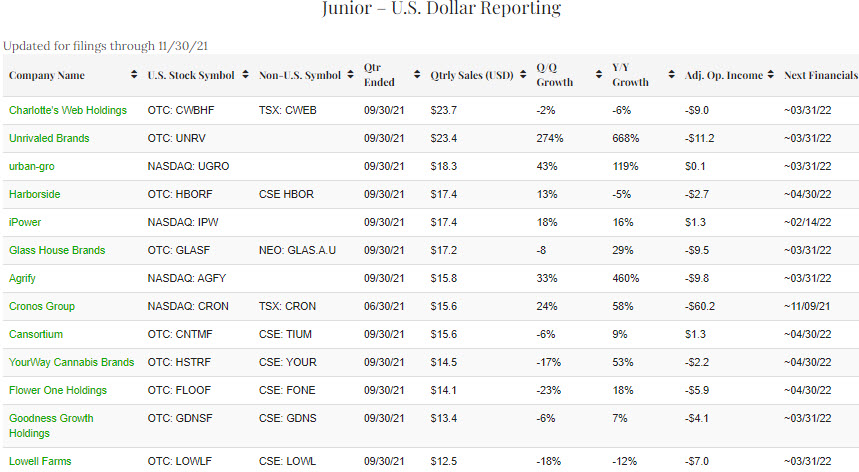Image resolution: width=859 pixels, height=472 pixels.
Task: Sort table by U.S. Stock Symbol arrows
Action: (x=246, y=75)
